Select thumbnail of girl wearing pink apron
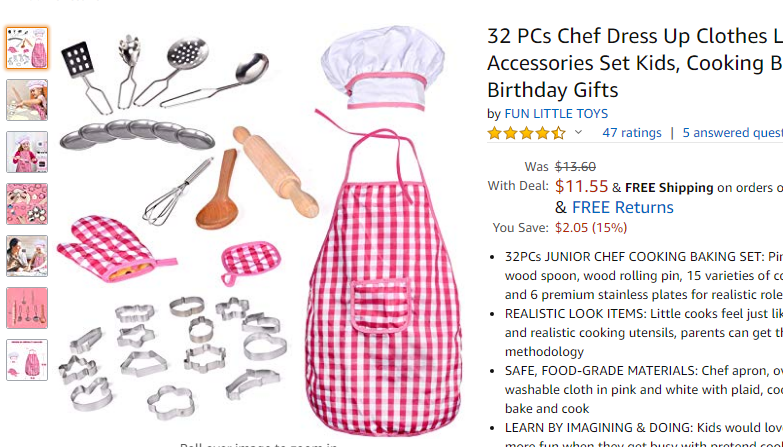Screen dimensions: 783x447 pyautogui.click(x=27, y=152)
